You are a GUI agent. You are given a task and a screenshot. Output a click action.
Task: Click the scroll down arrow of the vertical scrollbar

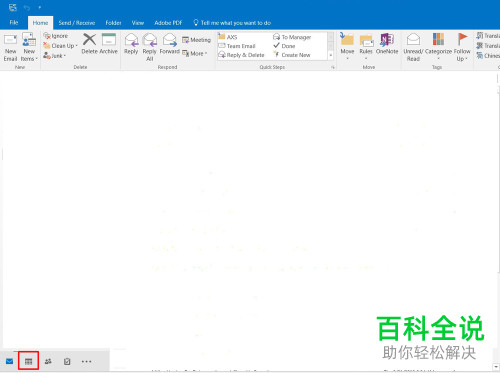tap(496, 367)
